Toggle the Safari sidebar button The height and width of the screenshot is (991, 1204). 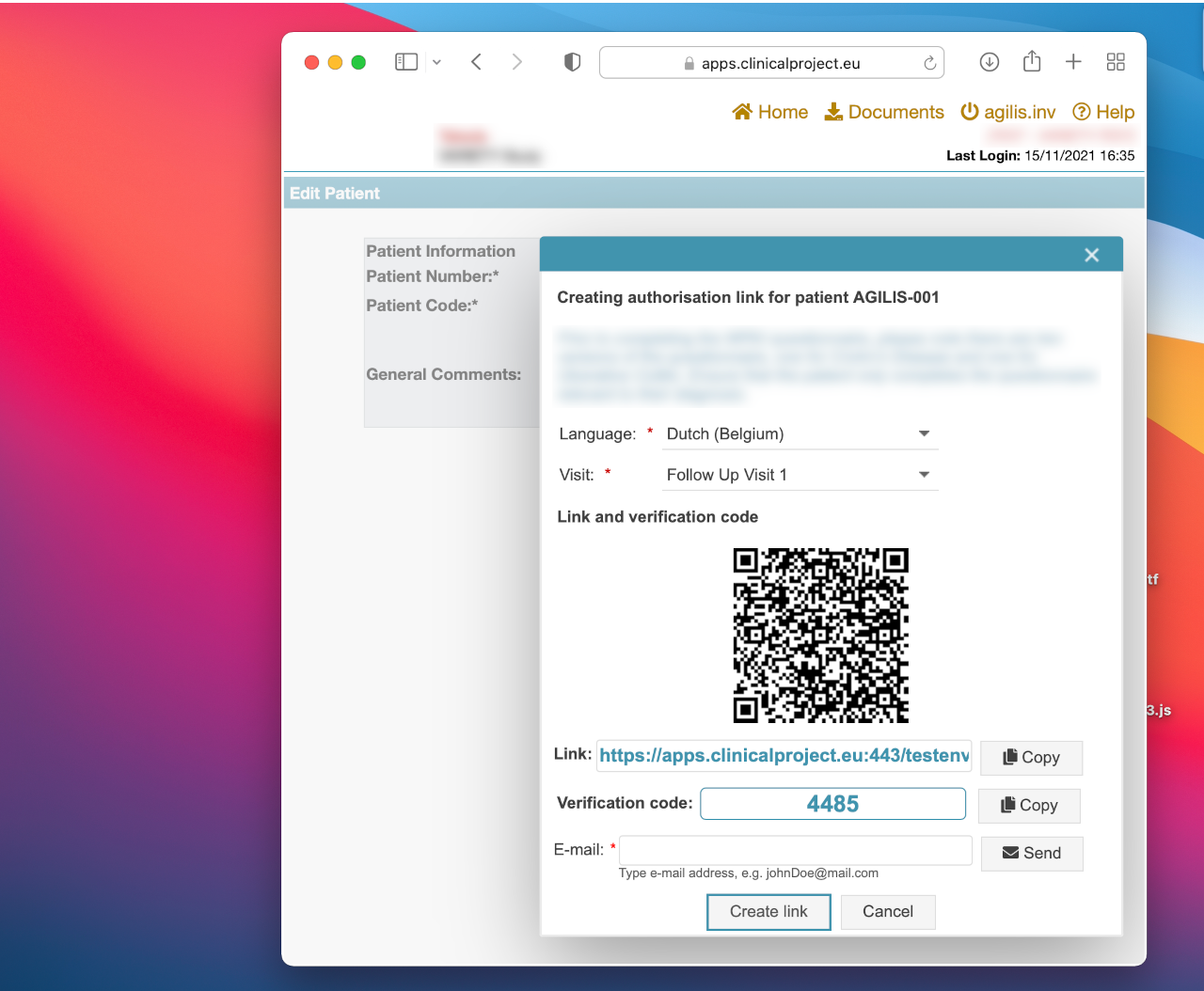click(x=406, y=62)
